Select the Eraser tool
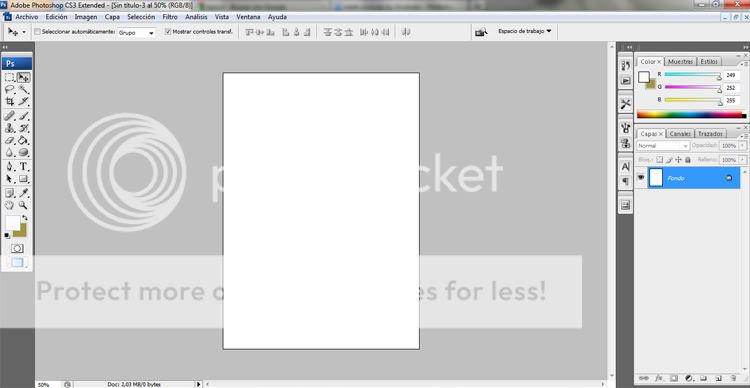Screen dimensions: 750x388 [x=10, y=141]
